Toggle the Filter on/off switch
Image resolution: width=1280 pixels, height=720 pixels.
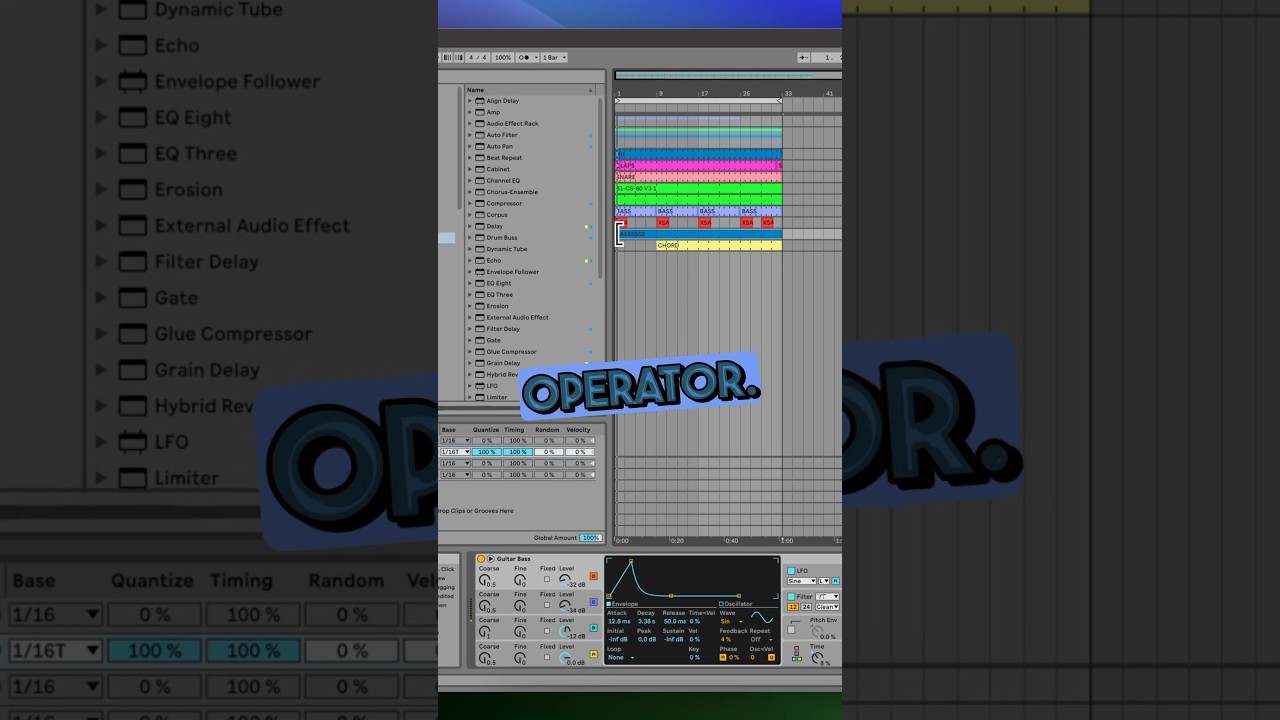791,597
